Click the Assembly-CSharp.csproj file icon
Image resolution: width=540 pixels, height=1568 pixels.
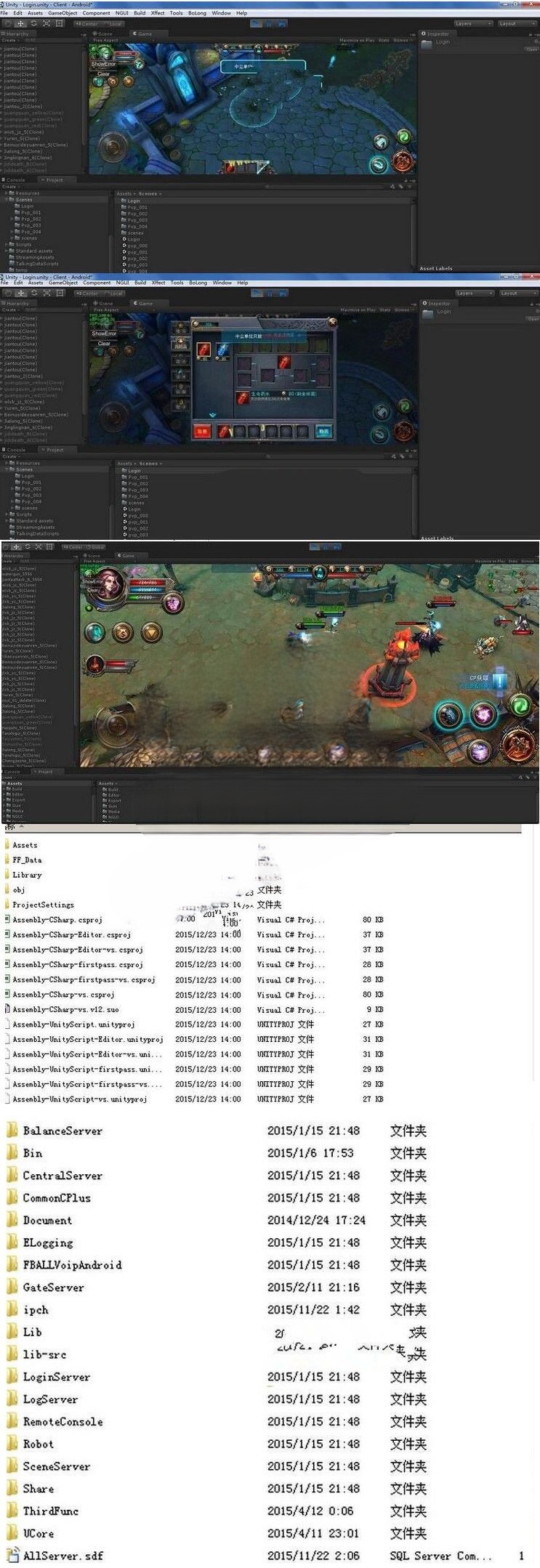click(7, 919)
